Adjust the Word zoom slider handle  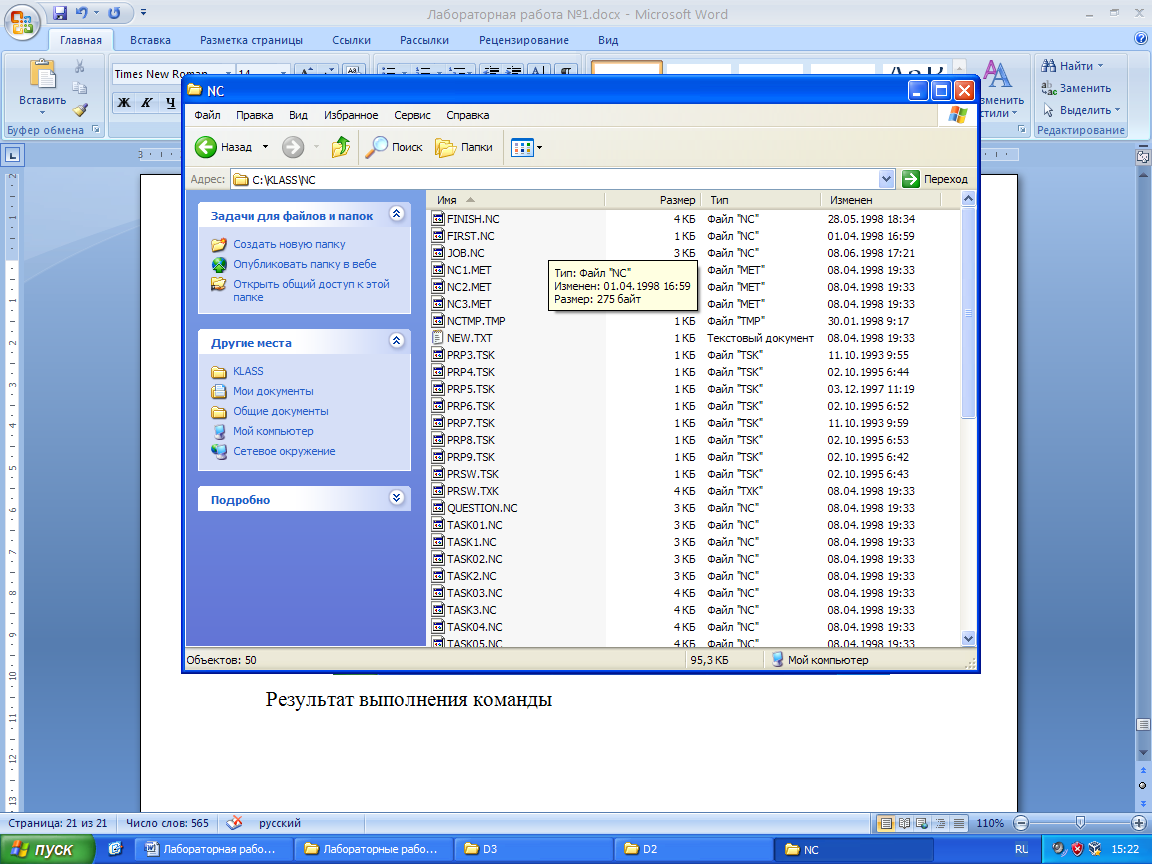click(1080, 823)
